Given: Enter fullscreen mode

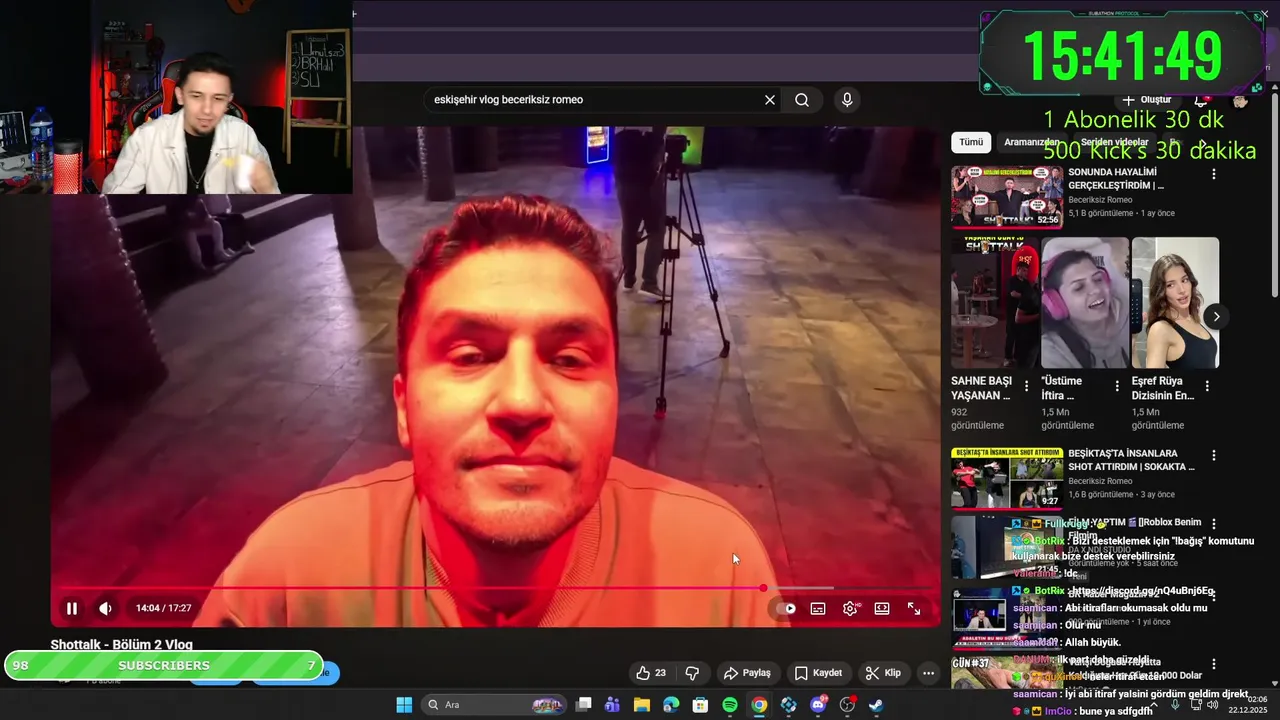Looking at the screenshot, I should point(914,608).
